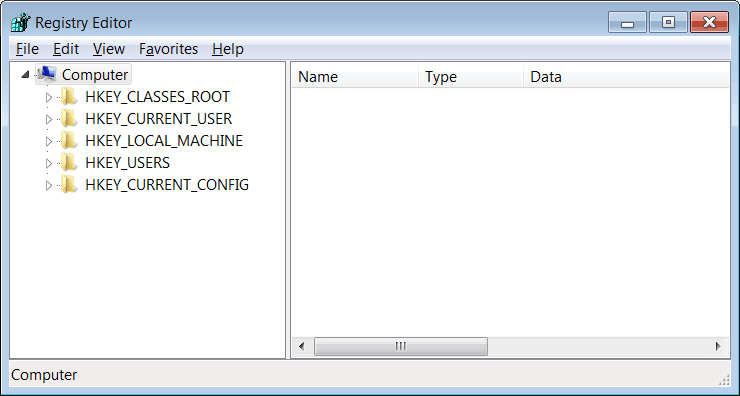
Task: Select the Computer label in tree
Action: point(95,75)
